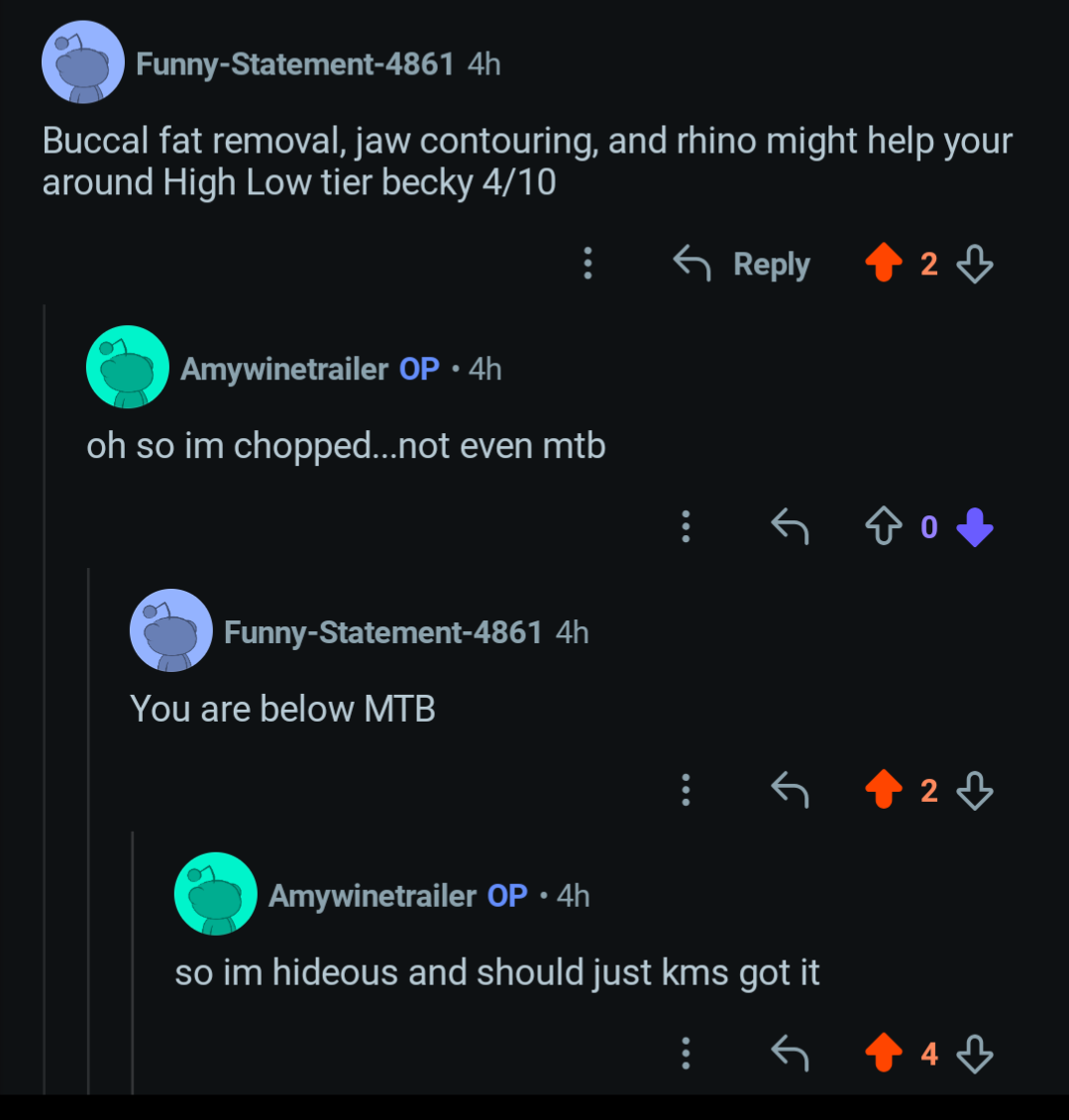Open first Amywinetrailer username link
This screenshot has width=1069, height=1120.
click(x=284, y=370)
